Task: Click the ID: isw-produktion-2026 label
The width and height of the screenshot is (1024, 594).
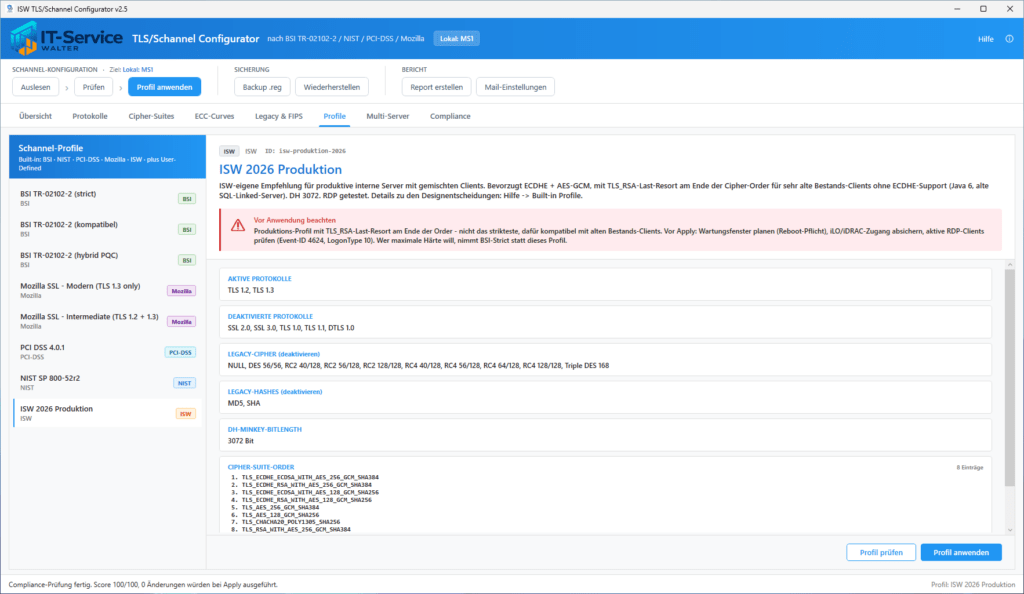Action: point(305,151)
